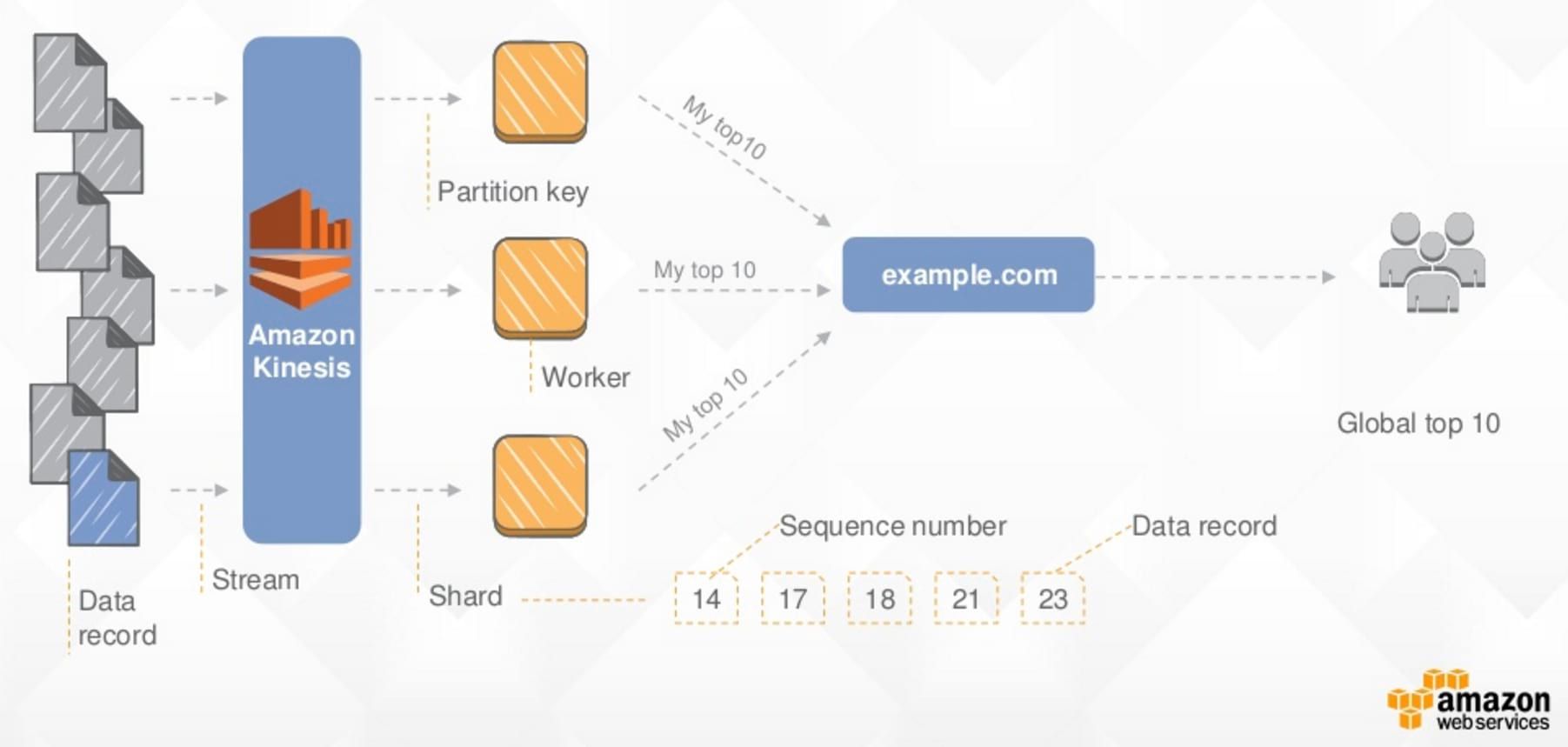Select the middle orange worker box
Image resolution: width=1568 pixels, height=747 pixels.
[x=540, y=288]
